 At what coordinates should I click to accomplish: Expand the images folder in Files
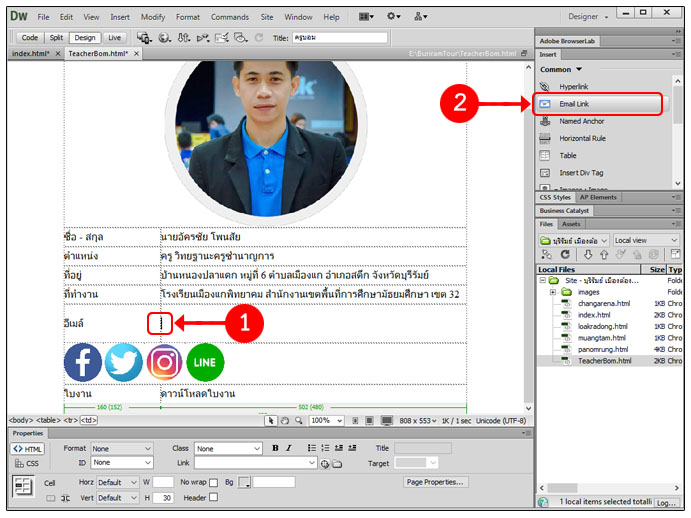(552, 292)
